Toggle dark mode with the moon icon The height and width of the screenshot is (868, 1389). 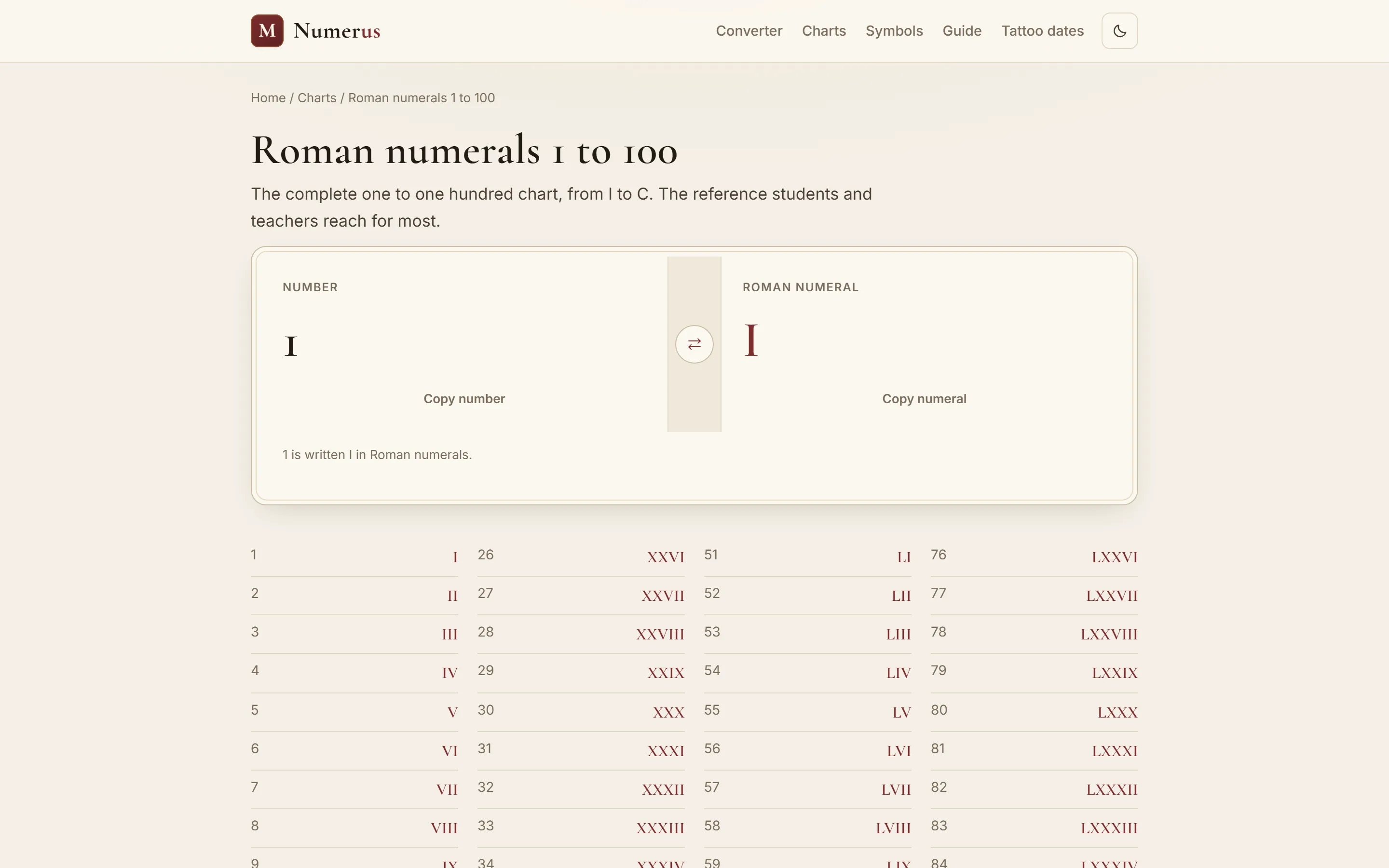pyautogui.click(x=1119, y=31)
